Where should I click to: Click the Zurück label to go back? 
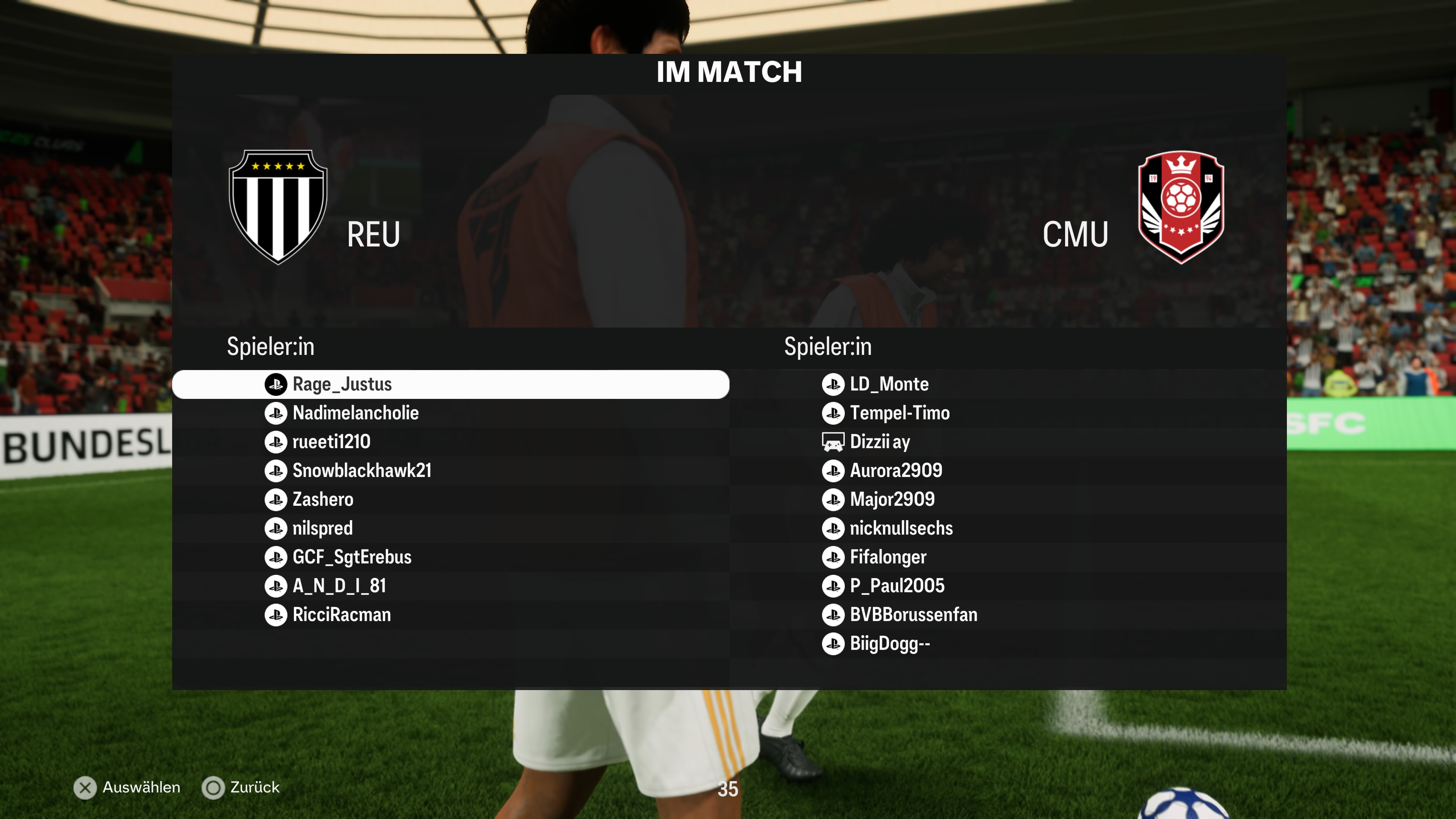tap(255, 788)
